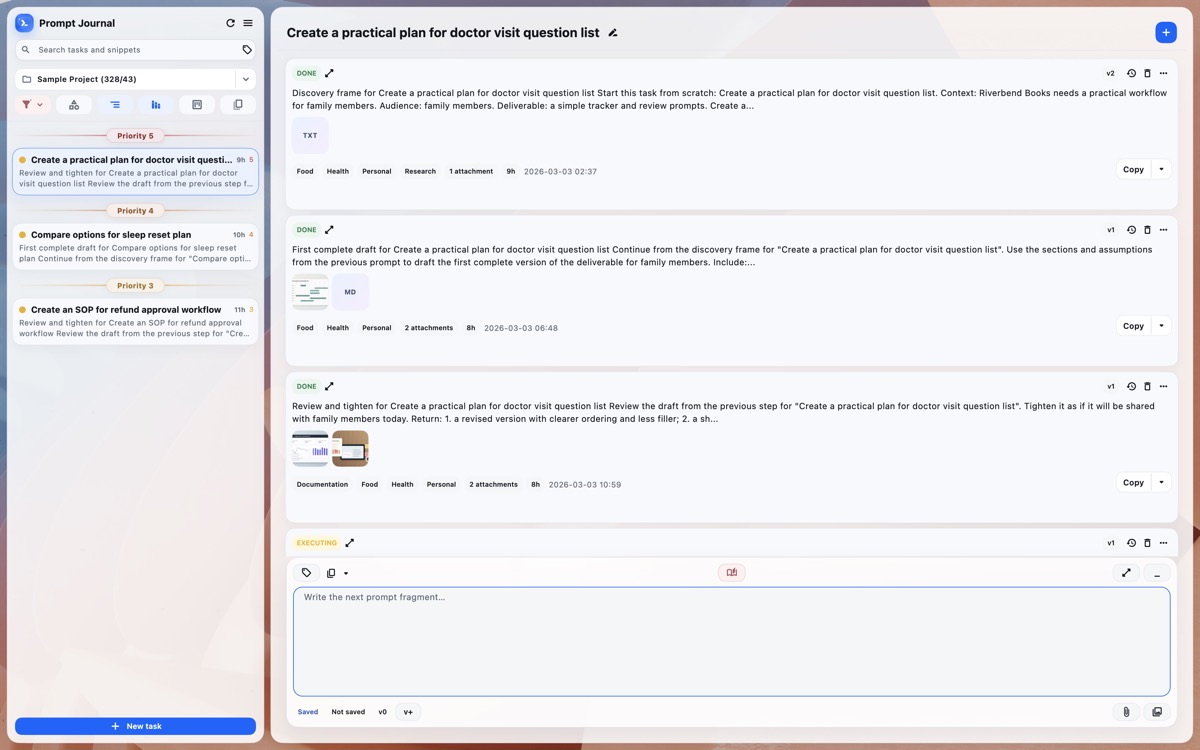Toggle the indented list view icon
Viewport: 1200px width, 750px height.
pos(115,105)
